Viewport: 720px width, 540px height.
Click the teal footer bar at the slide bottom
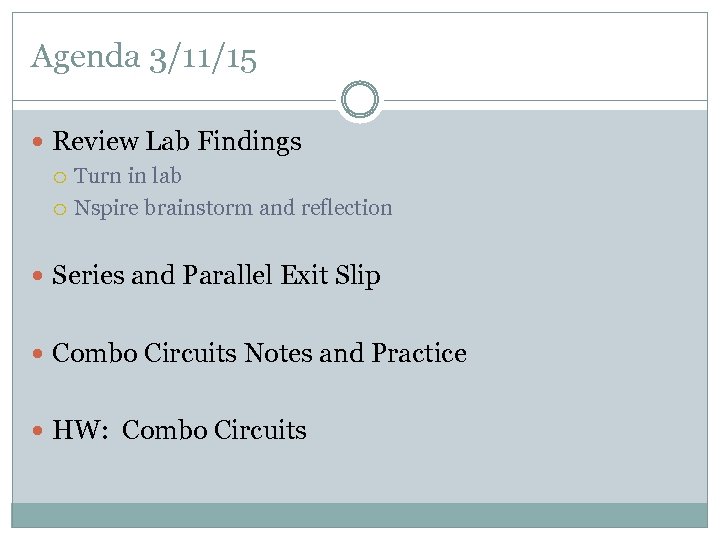coord(359,515)
